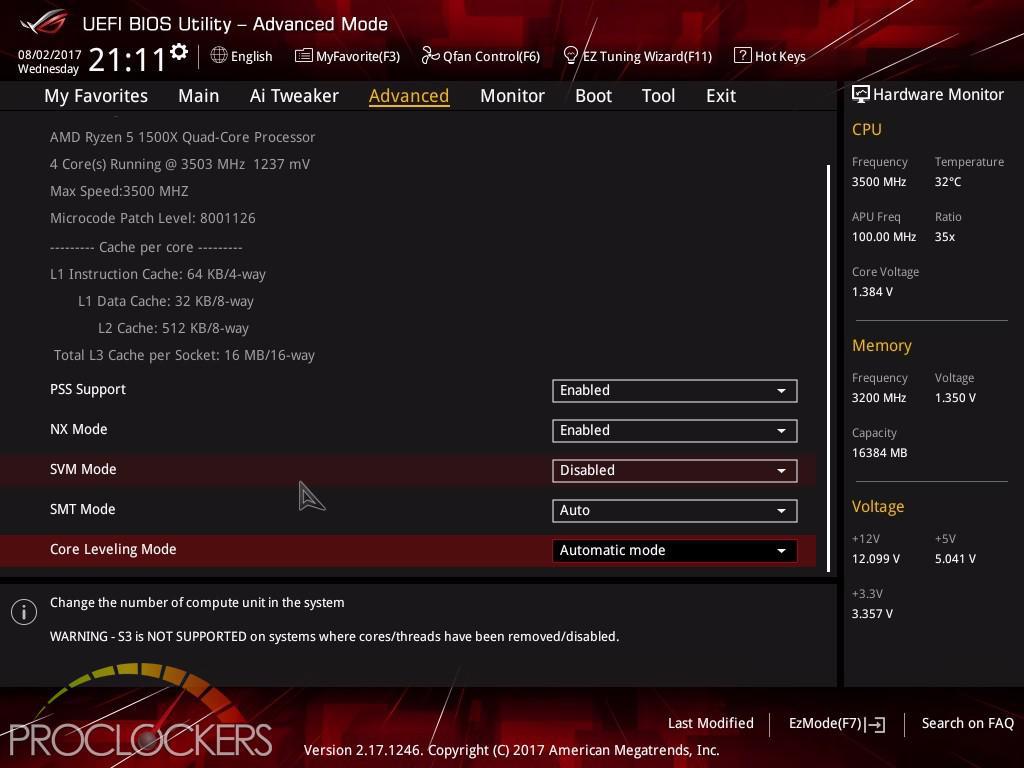Open the PSS Support dropdown

[x=675, y=391]
